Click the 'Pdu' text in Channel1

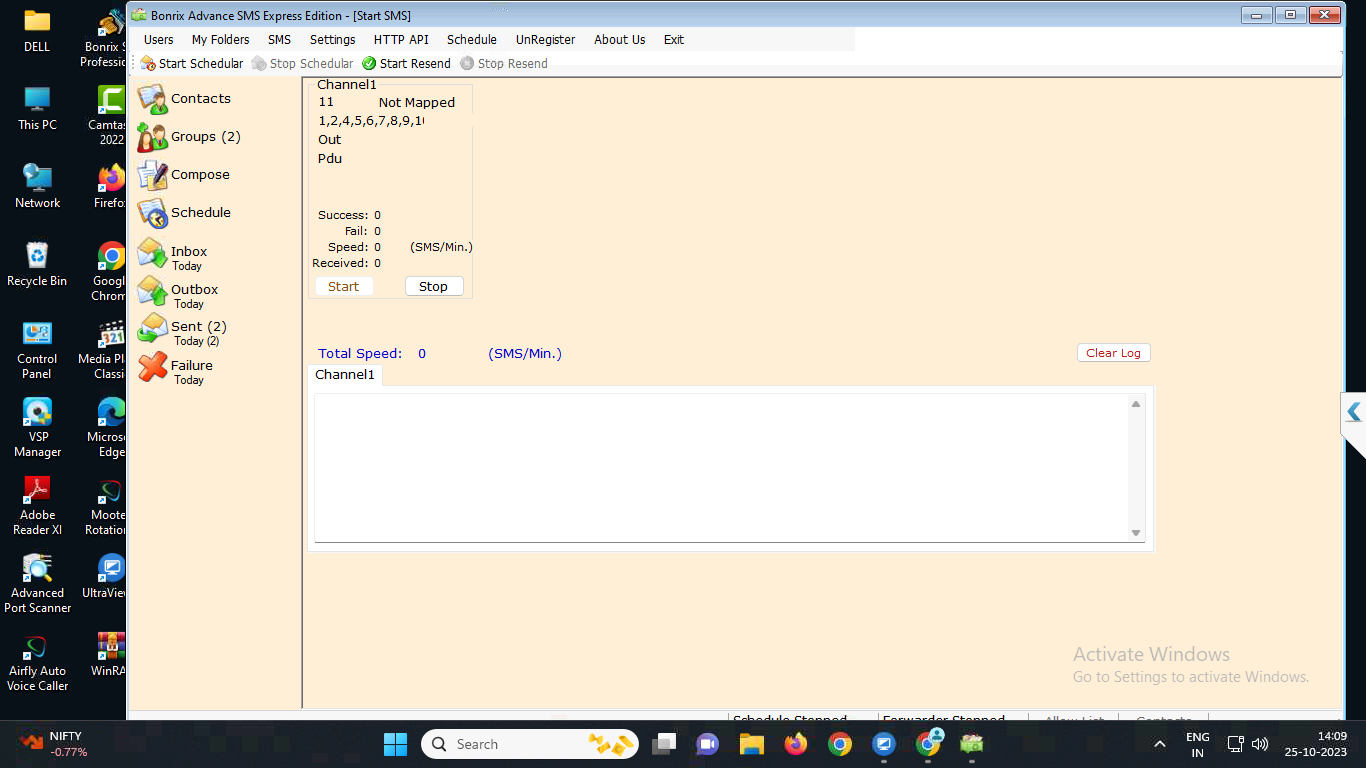330,159
